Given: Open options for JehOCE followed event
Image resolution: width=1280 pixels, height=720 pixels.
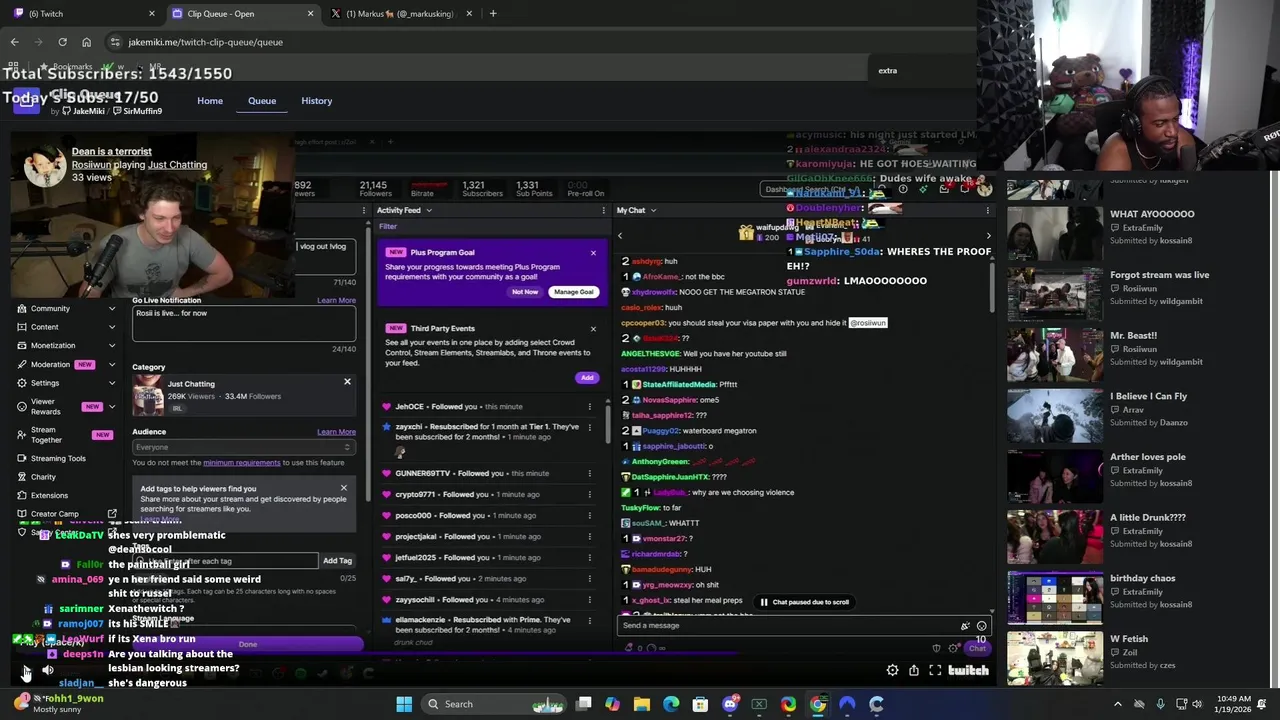Looking at the screenshot, I should click(x=589, y=407).
